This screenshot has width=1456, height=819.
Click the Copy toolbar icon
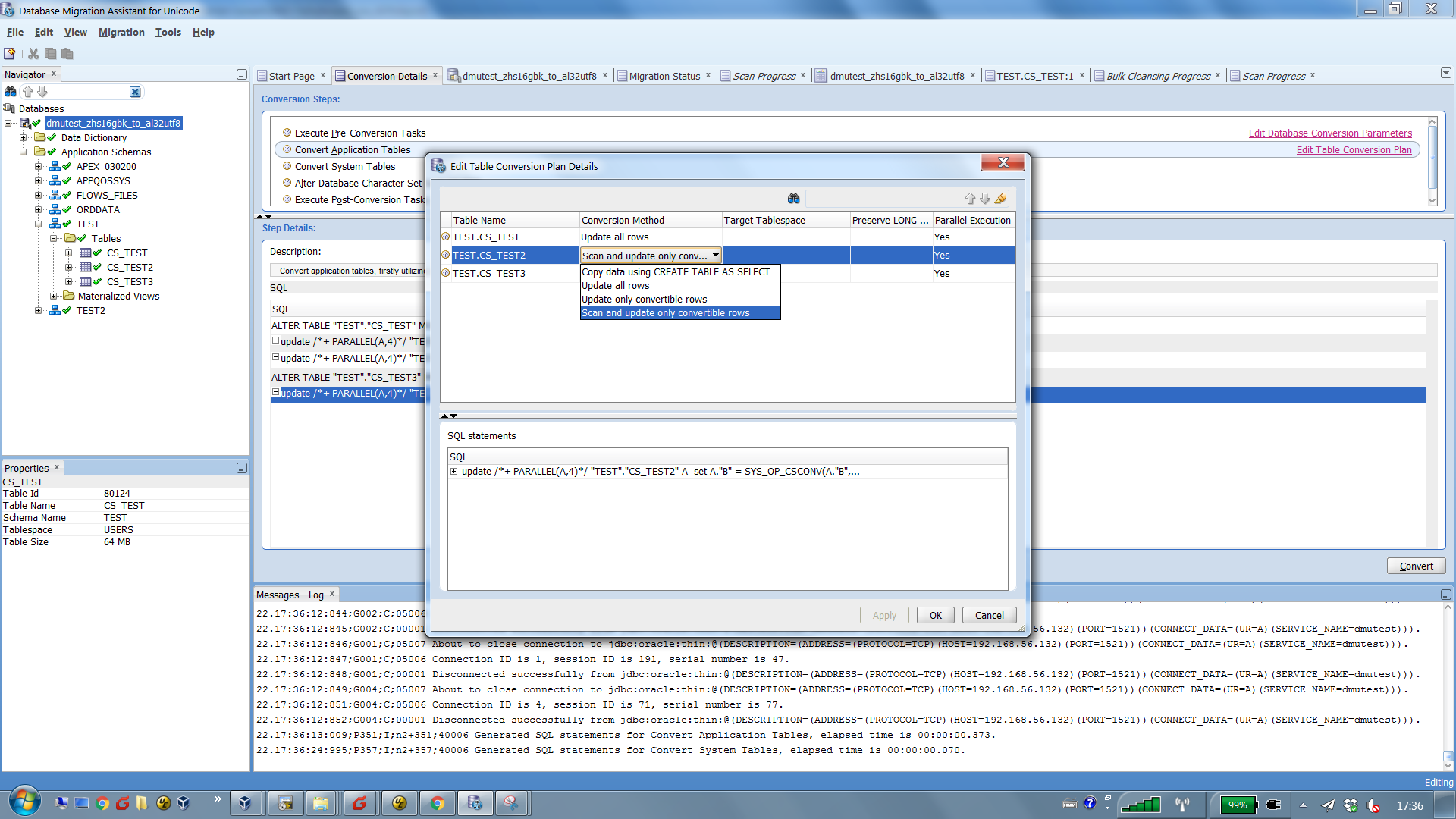(x=51, y=53)
